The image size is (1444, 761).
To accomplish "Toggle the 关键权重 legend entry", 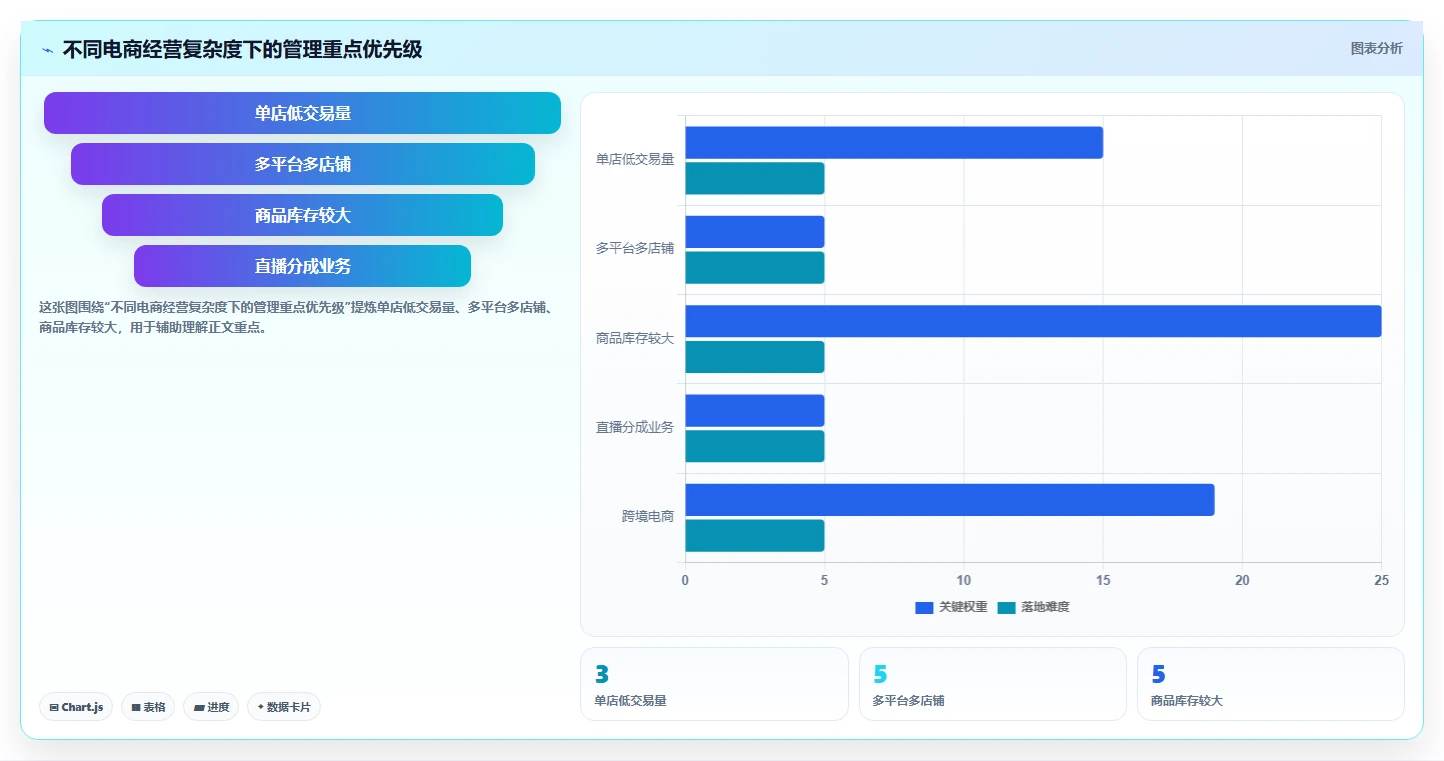I will pos(951,607).
